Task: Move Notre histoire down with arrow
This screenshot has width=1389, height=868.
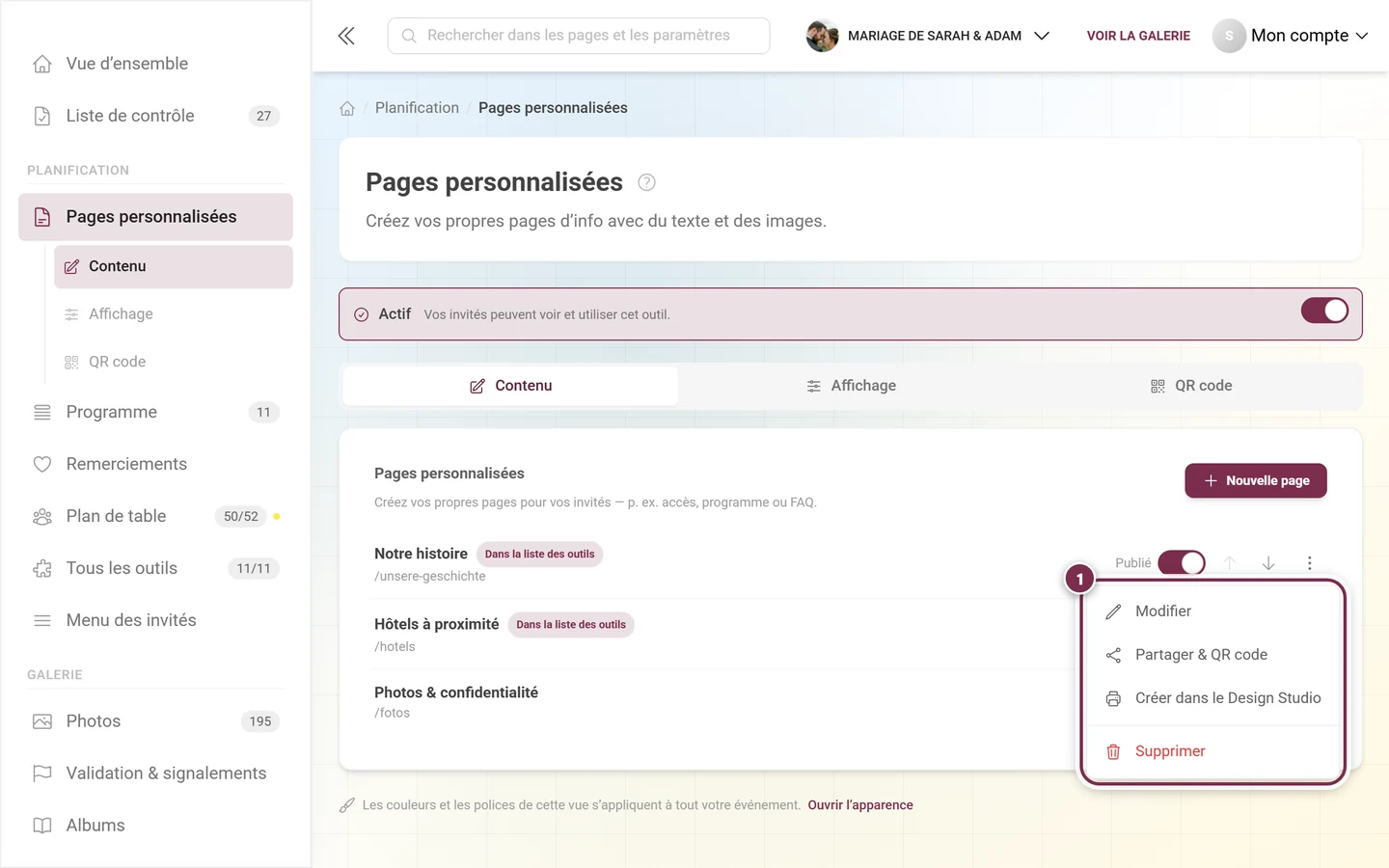Action: pos(1268,563)
